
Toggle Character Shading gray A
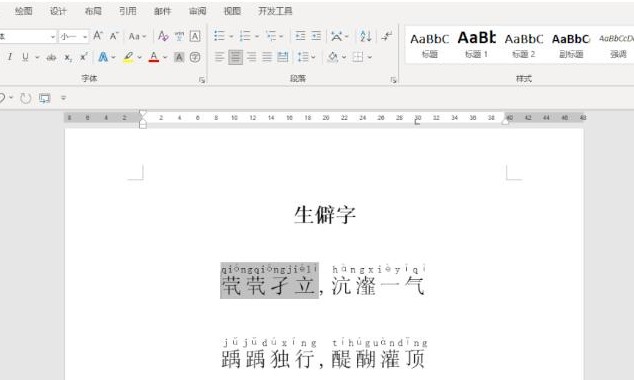click(x=179, y=57)
